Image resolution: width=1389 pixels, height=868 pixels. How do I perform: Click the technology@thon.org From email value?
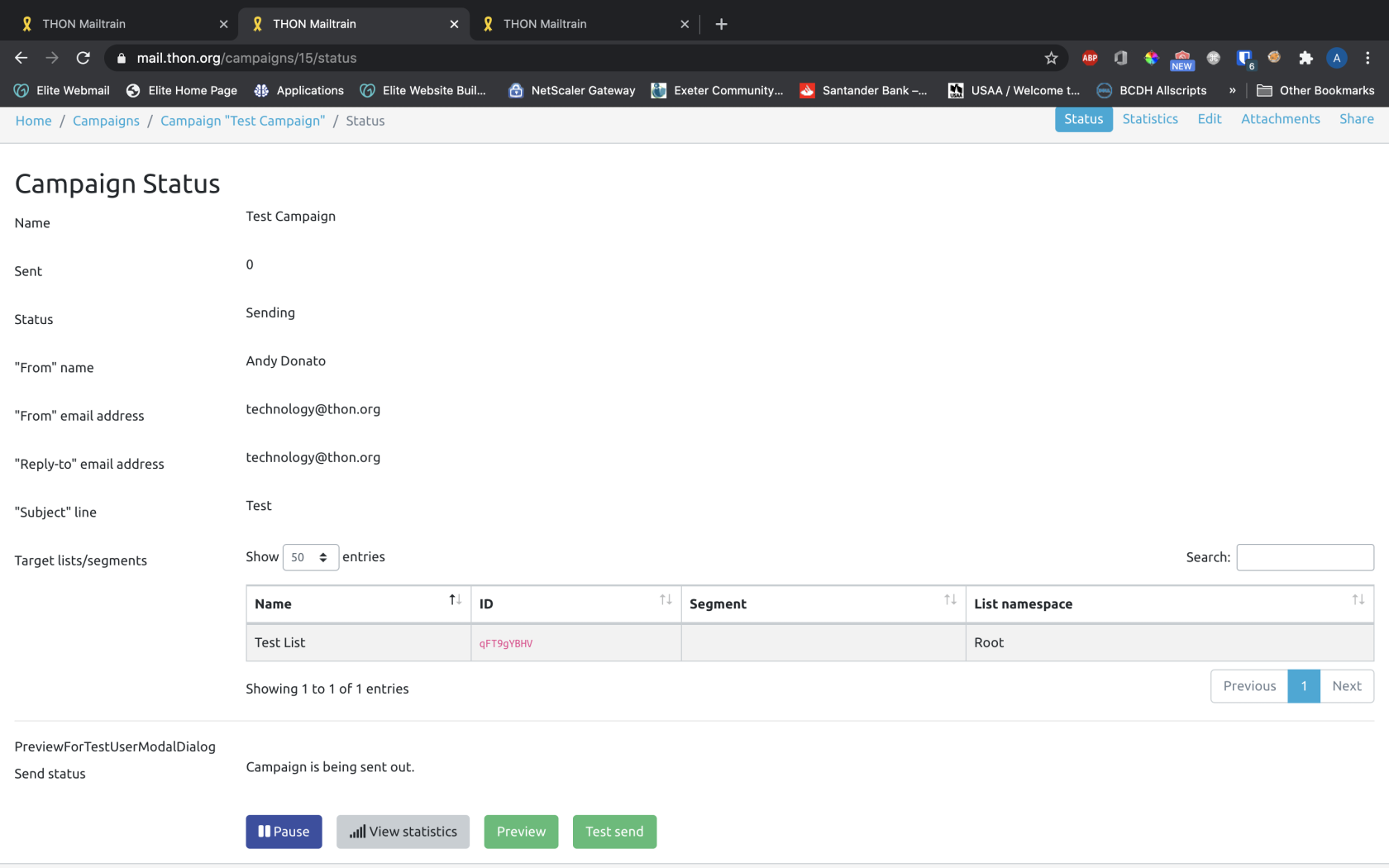click(313, 409)
